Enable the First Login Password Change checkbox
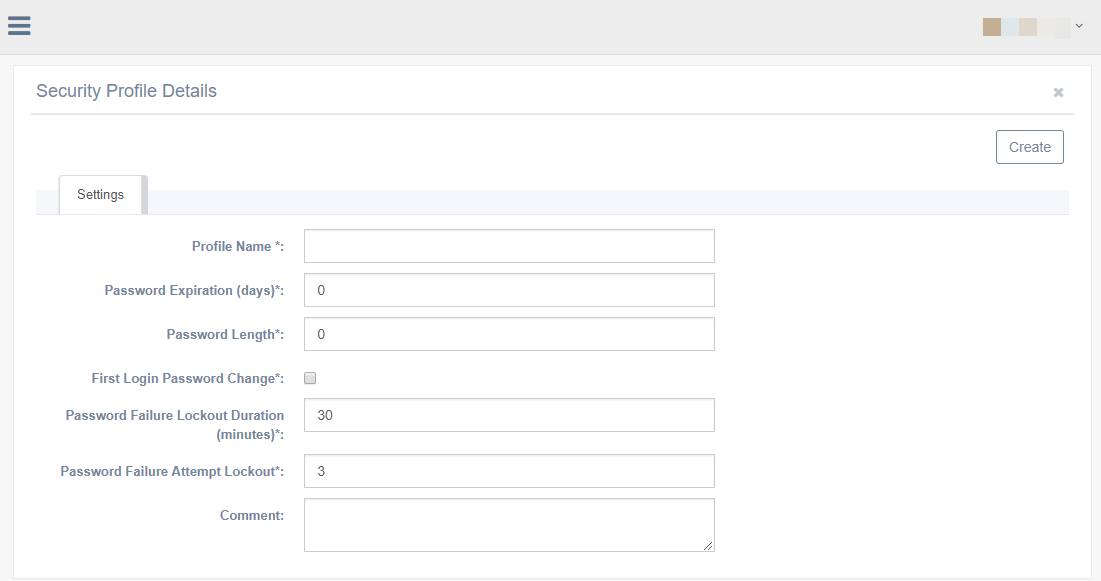 click(310, 378)
